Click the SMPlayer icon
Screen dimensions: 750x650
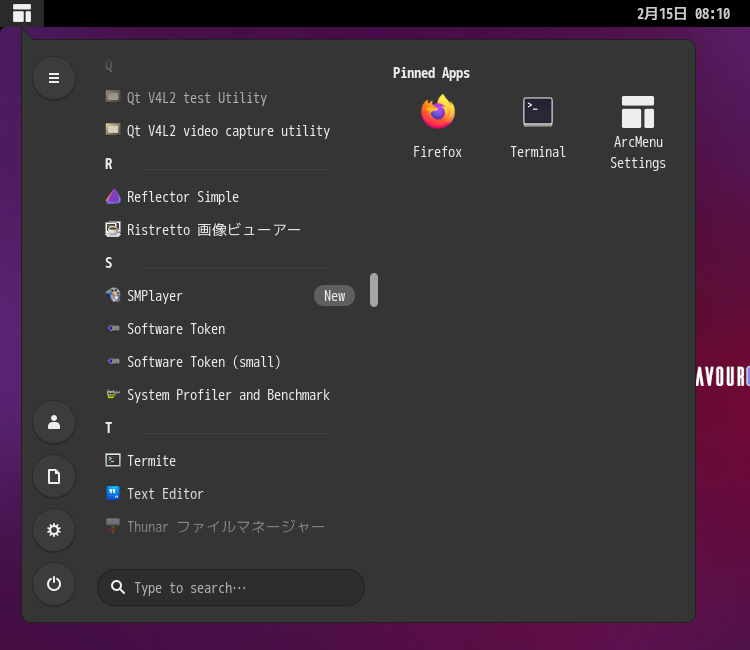click(113, 295)
